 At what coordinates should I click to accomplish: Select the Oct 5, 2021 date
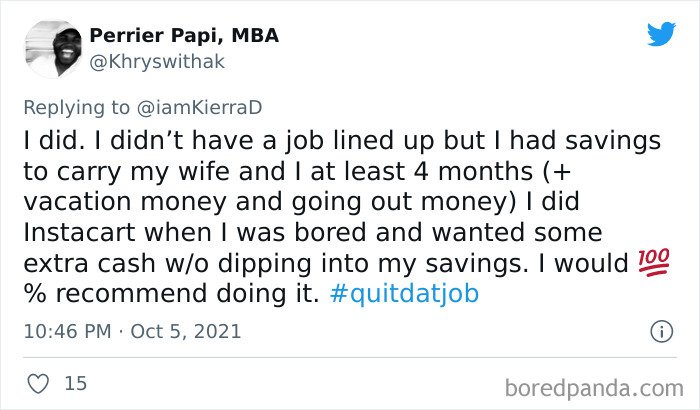coord(186,331)
